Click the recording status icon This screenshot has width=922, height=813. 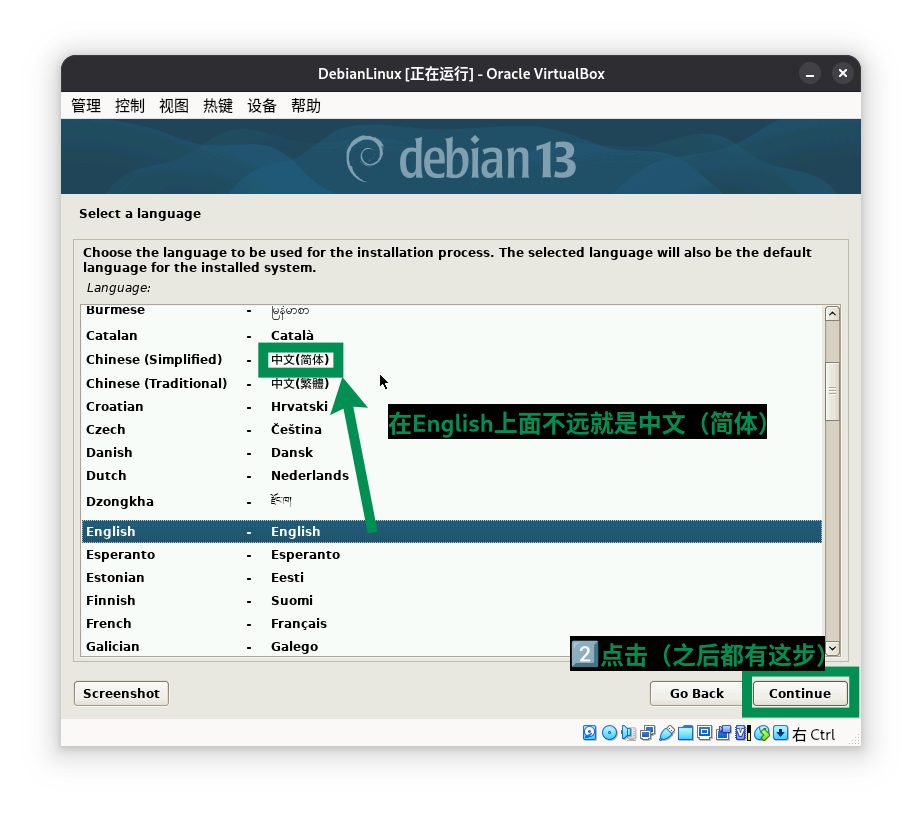click(723, 732)
